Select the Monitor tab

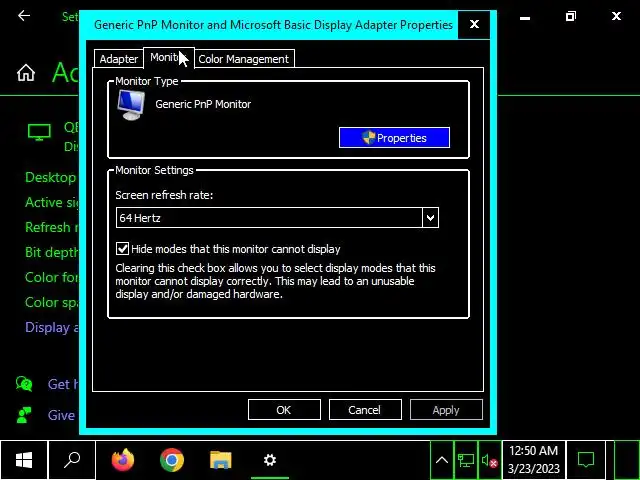click(x=169, y=58)
